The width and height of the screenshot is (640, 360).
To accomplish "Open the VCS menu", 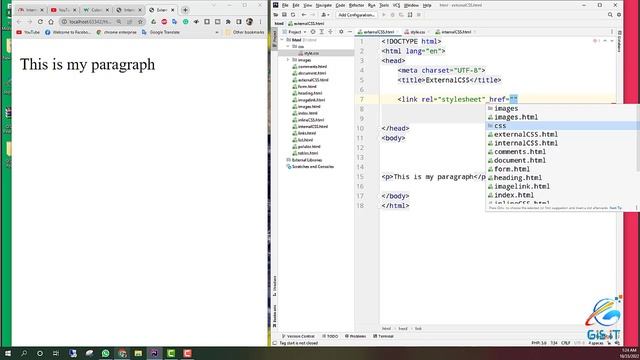I will point(396,5).
